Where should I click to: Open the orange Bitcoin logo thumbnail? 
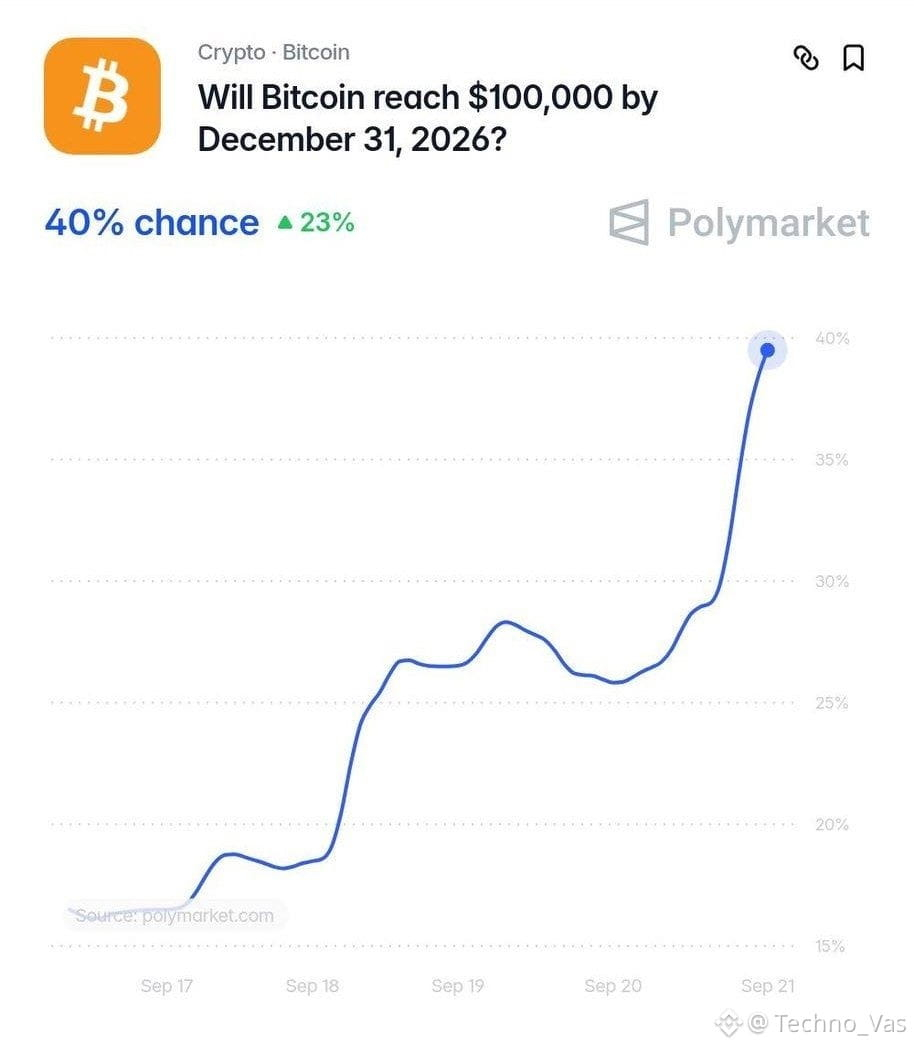[x=102, y=96]
